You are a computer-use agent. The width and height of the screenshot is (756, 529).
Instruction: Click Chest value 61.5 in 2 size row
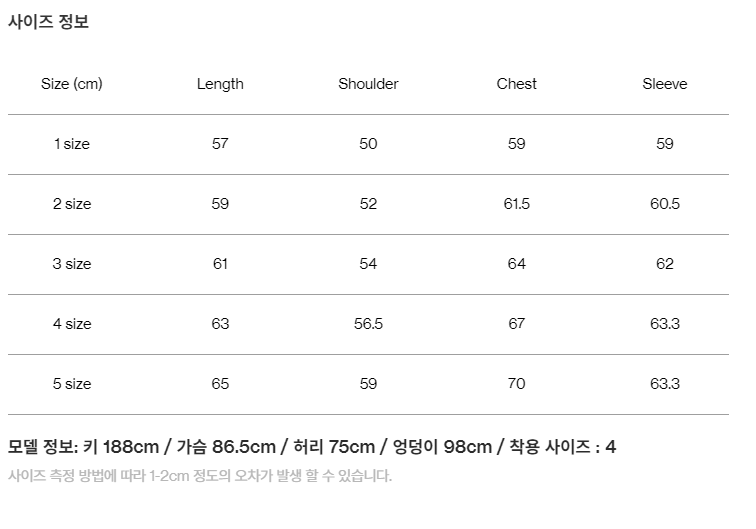coord(517,204)
